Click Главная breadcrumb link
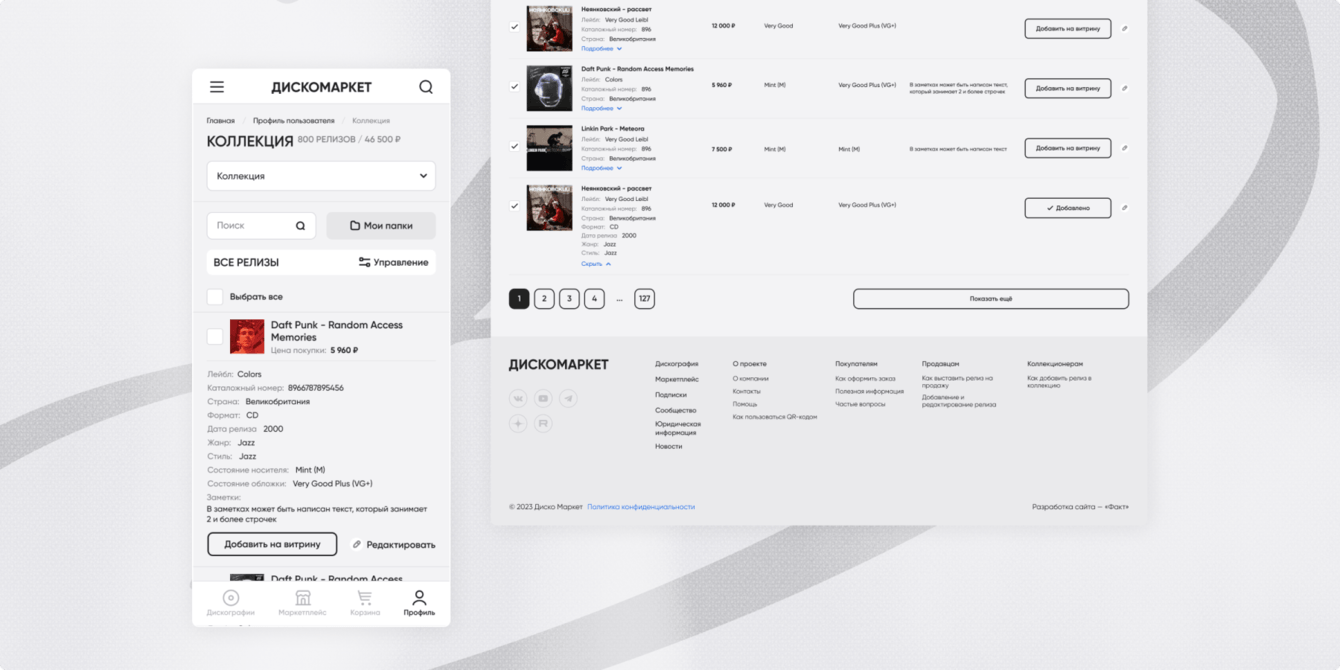The width and height of the screenshot is (1340, 670). point(221,121)
